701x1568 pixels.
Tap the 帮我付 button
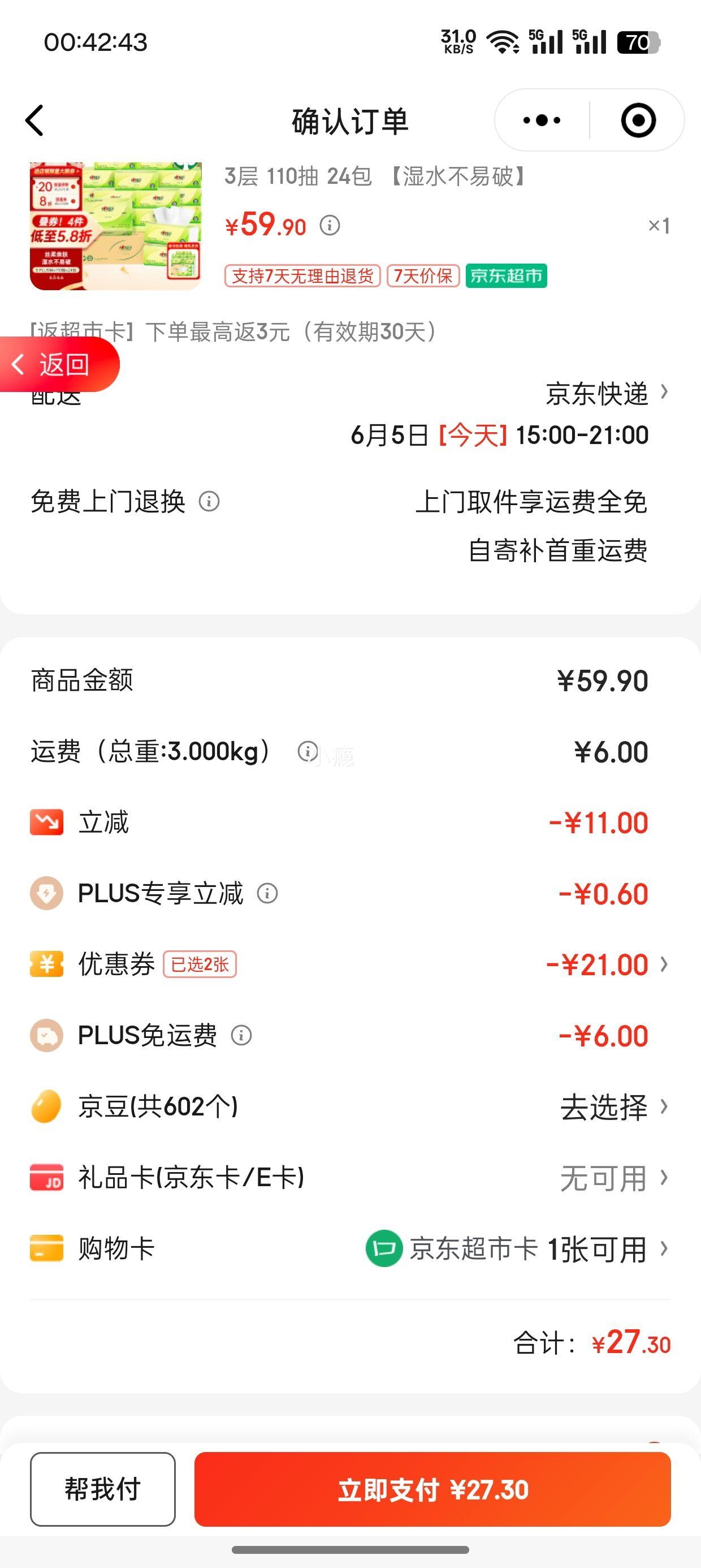[x=103, y=1489]
